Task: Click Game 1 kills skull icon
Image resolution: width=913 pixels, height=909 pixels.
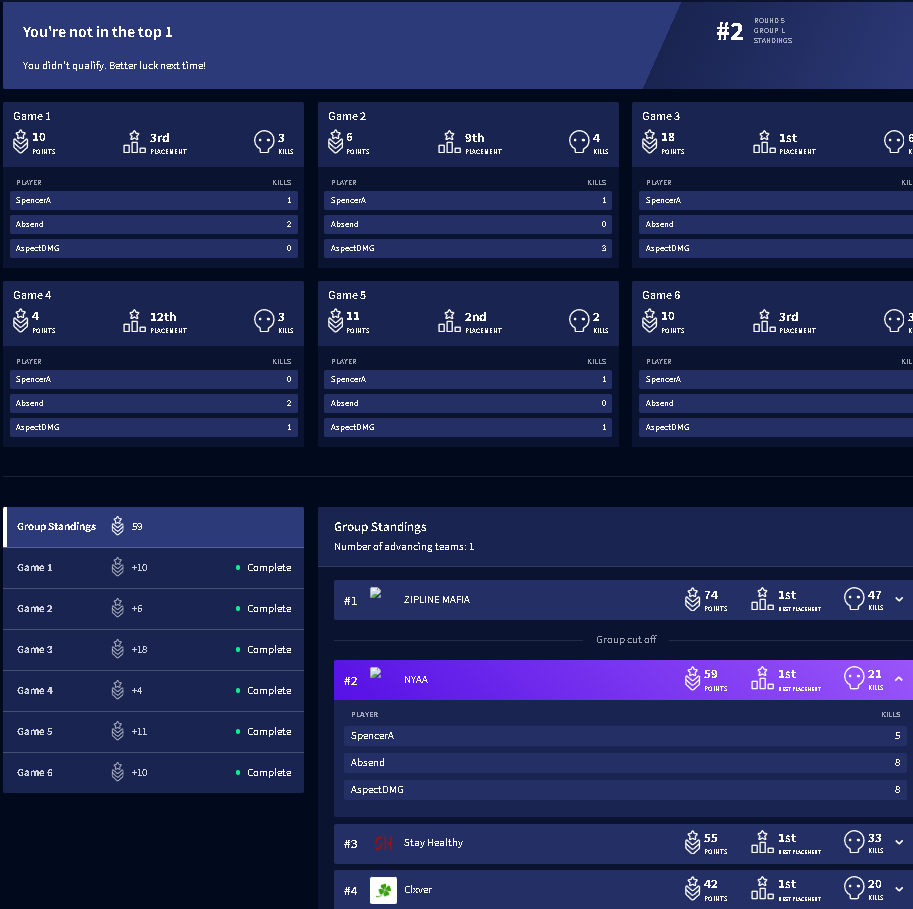Action: 264,142
